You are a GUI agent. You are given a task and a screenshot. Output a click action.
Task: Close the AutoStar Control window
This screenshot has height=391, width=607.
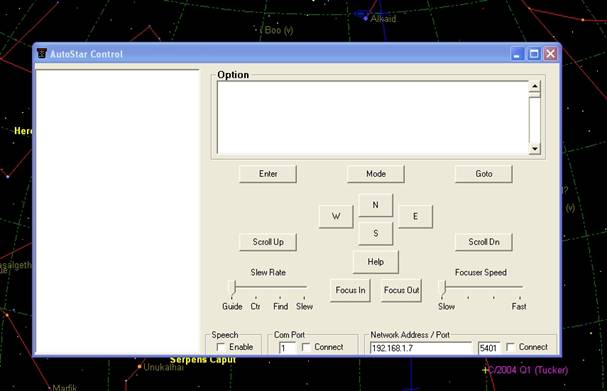[550, 54]
